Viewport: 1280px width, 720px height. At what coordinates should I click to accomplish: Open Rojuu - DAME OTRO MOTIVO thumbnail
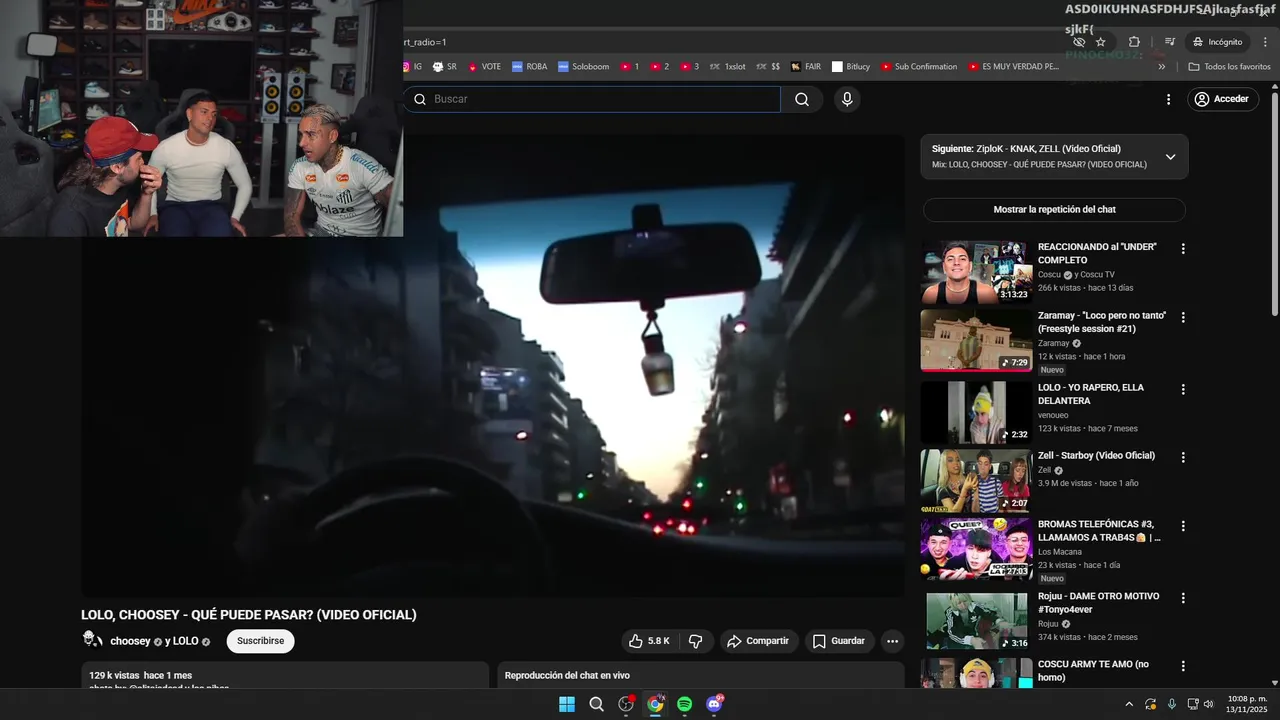(976, 621)
